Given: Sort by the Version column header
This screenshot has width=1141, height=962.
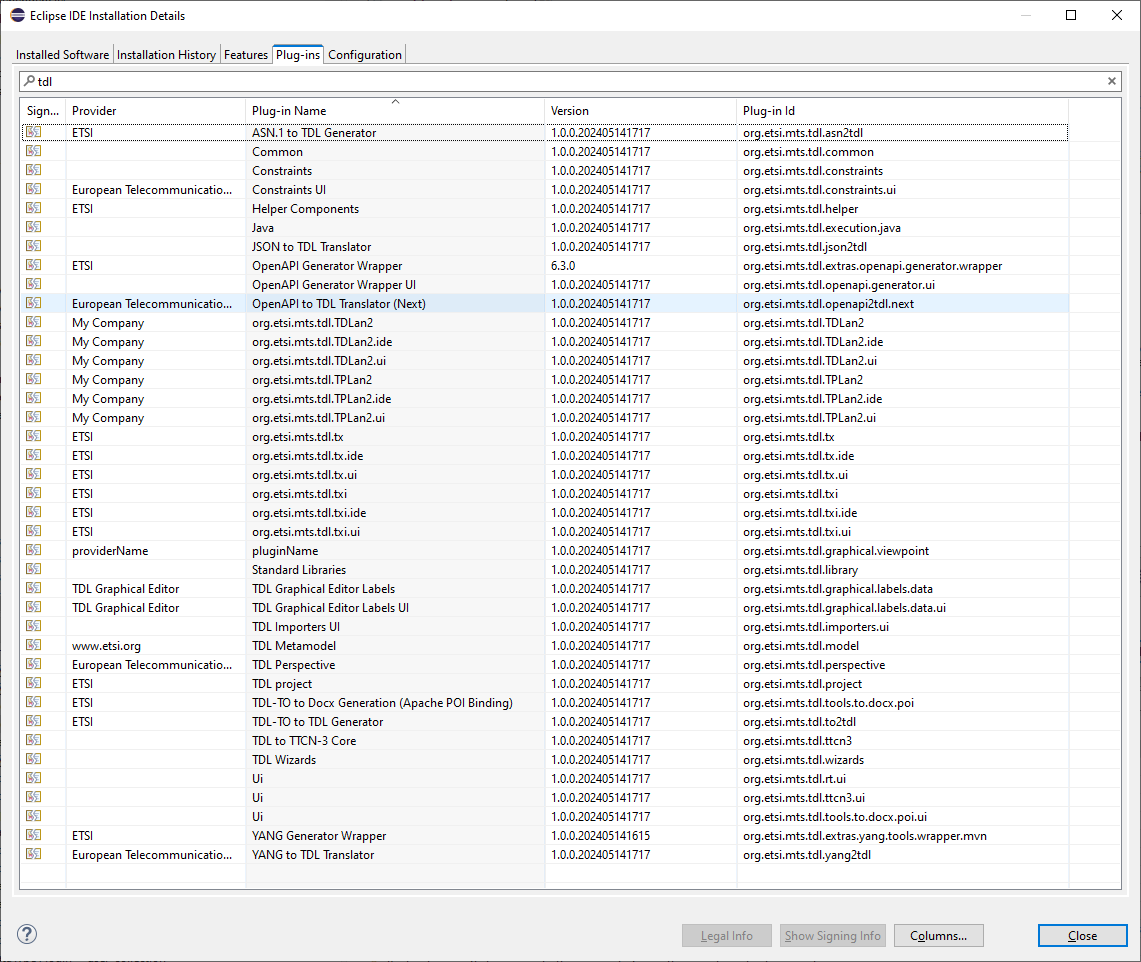Looking at the screenshot, I should (x=640, y=111).
